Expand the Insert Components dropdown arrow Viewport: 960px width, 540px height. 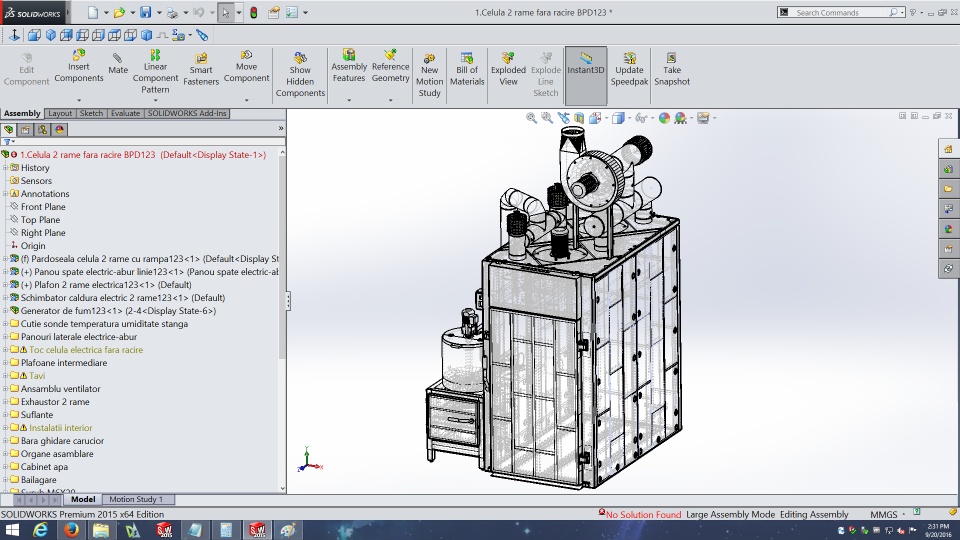(x=79, y=100)
